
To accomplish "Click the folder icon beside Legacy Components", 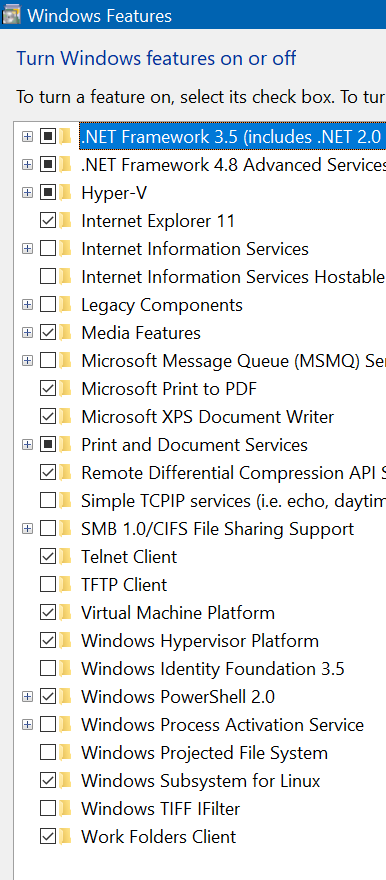I will click(66, 305).
